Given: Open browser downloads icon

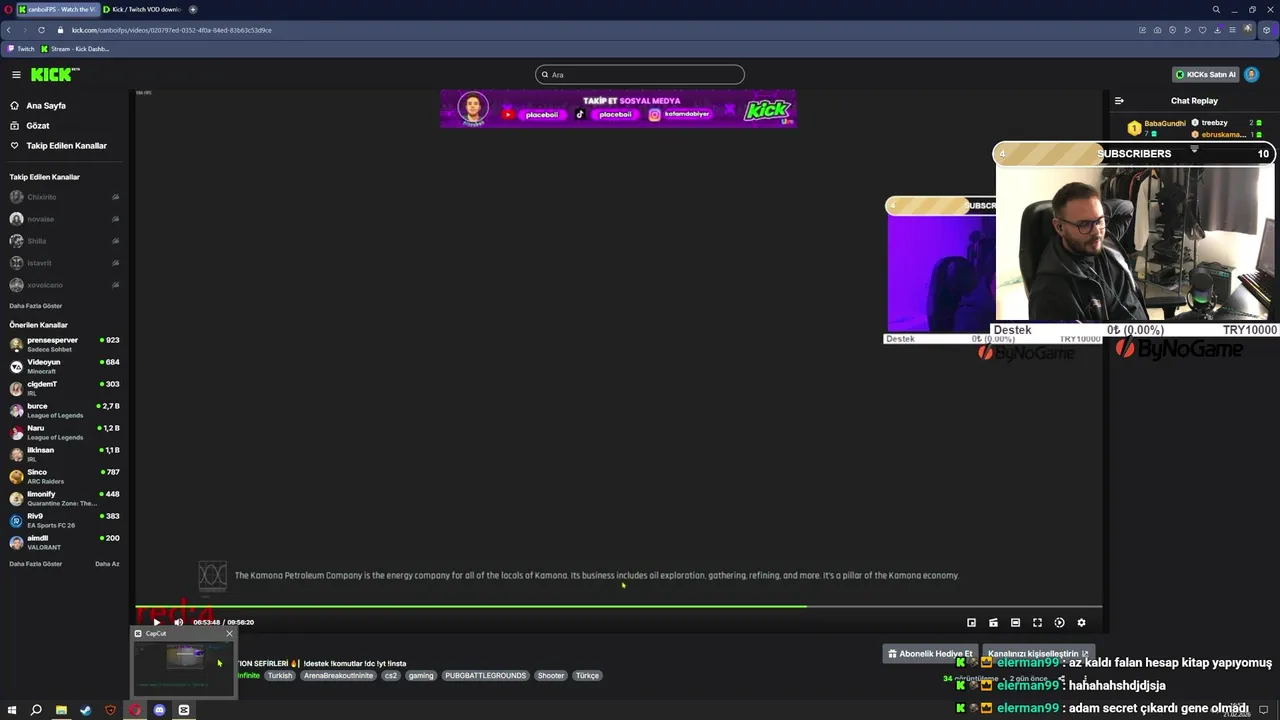Looking at the screenshot, I should pyautogui.click(x=1218, y=30).
